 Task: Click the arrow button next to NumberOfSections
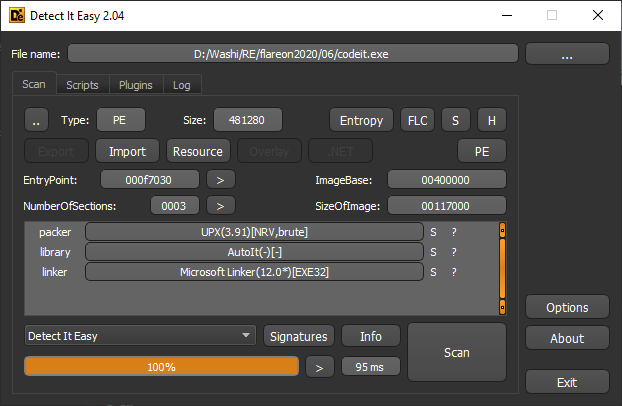tap(221, 206)
